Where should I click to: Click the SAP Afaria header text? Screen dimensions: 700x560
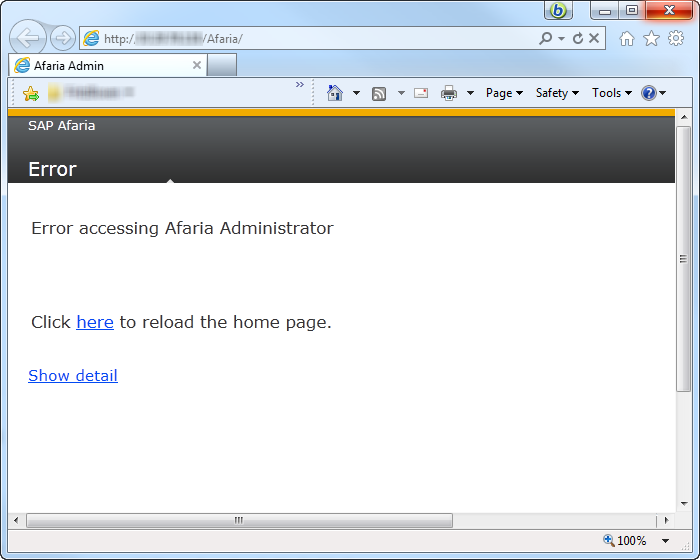(62, 126)
